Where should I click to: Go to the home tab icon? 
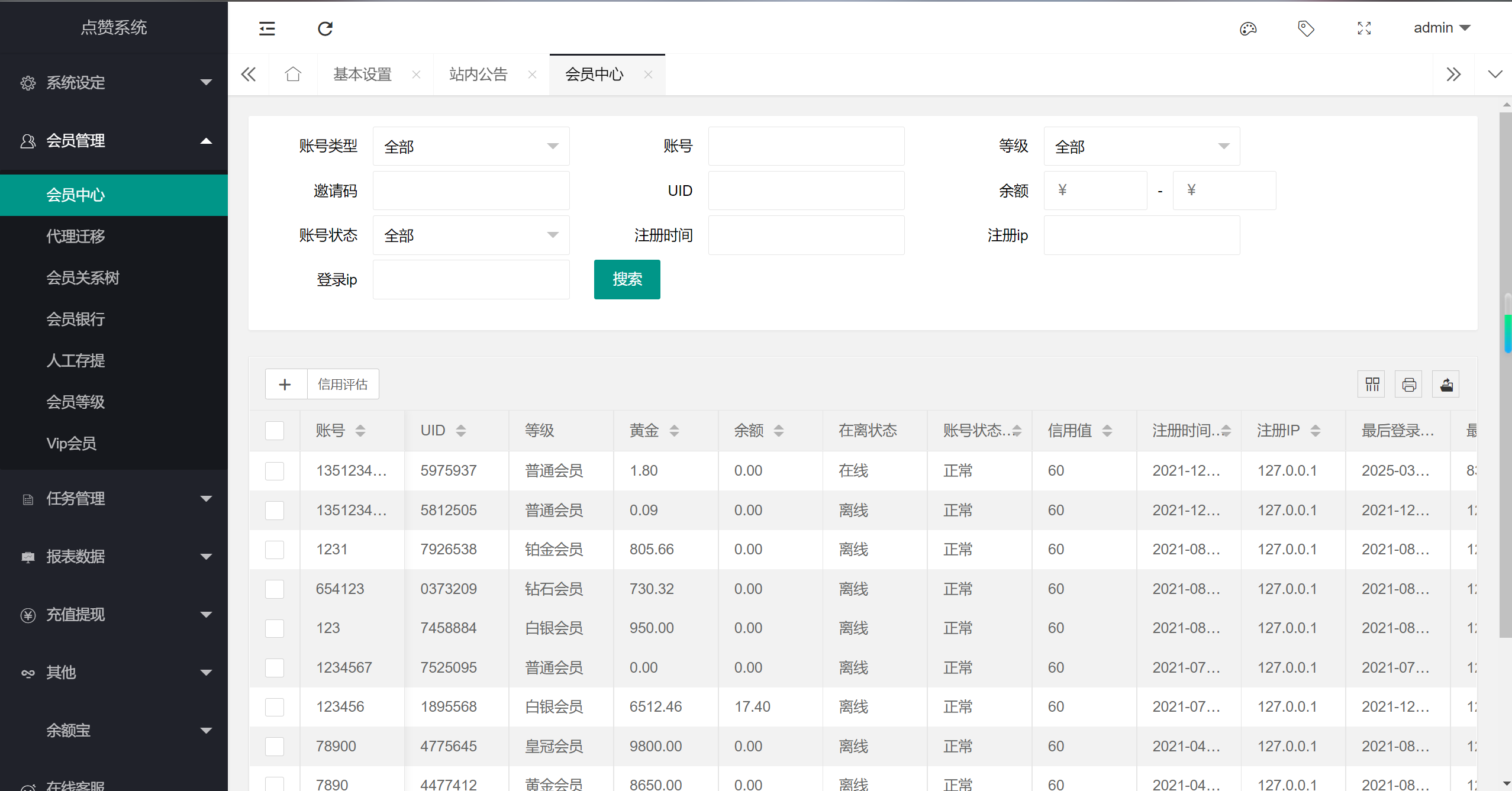coord(293,74)
